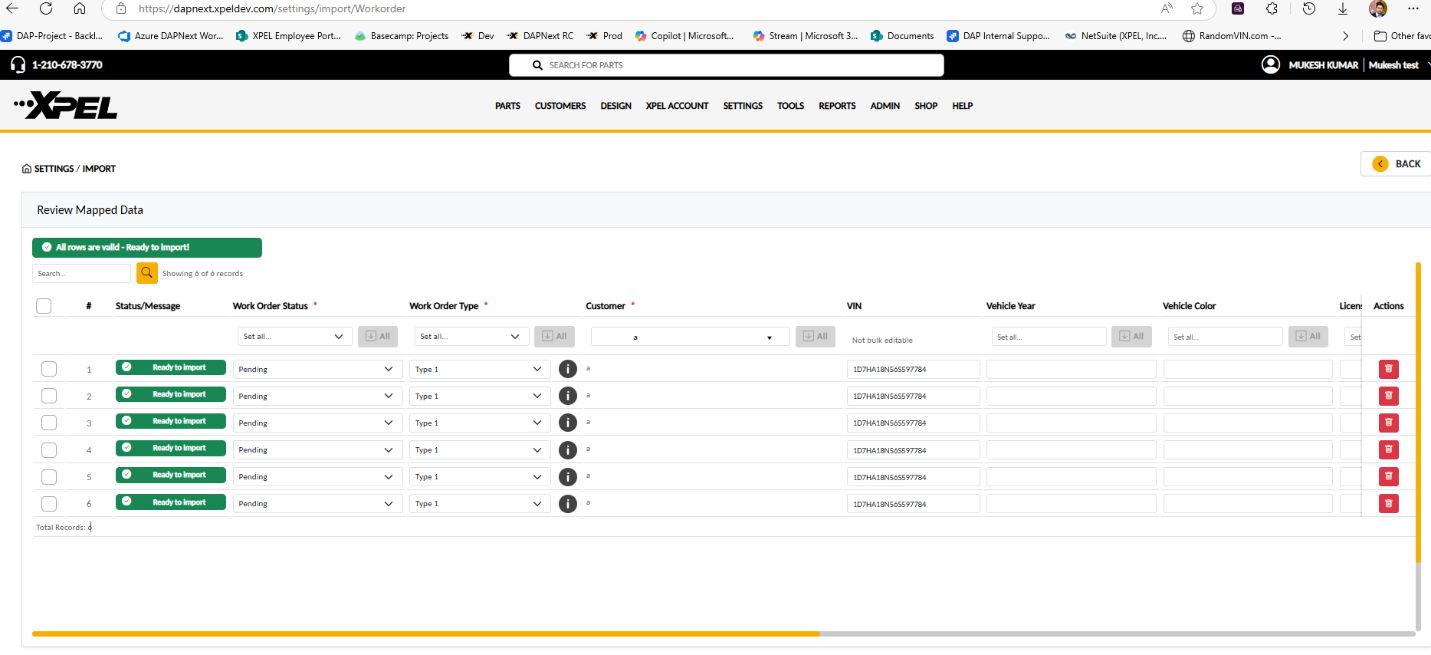Viewport: 1431px width, 655px height.
Task: Check the checkbox for row 2
Action: coord(49,396)
